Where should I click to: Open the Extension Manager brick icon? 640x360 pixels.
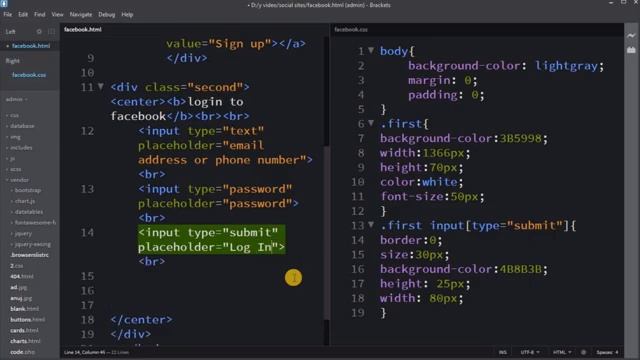tap(631, 50)
